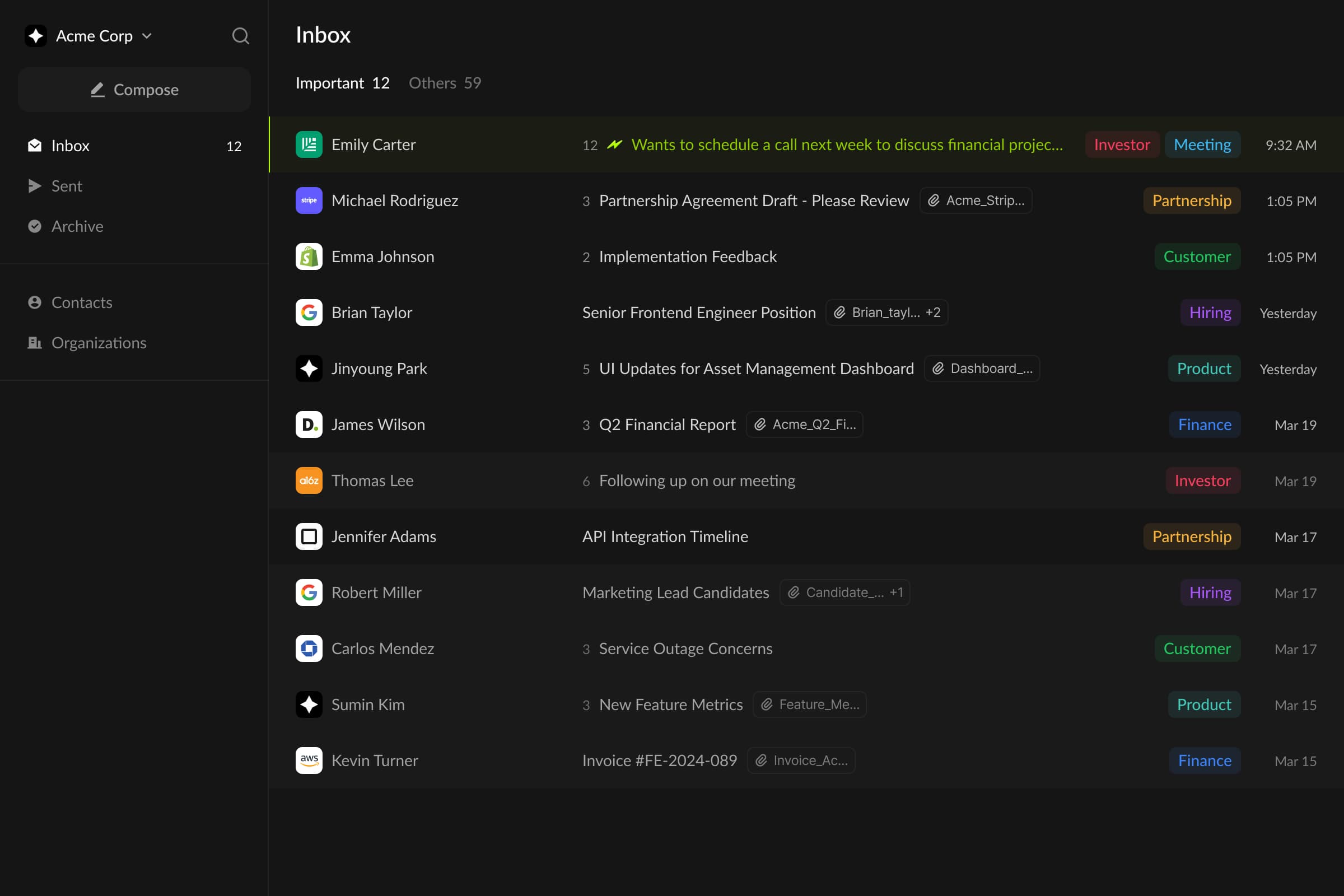This screenshot has height=896, width=1344.
Task: Click Product tag on Jinyoung Park's email
Action: 1204,368
